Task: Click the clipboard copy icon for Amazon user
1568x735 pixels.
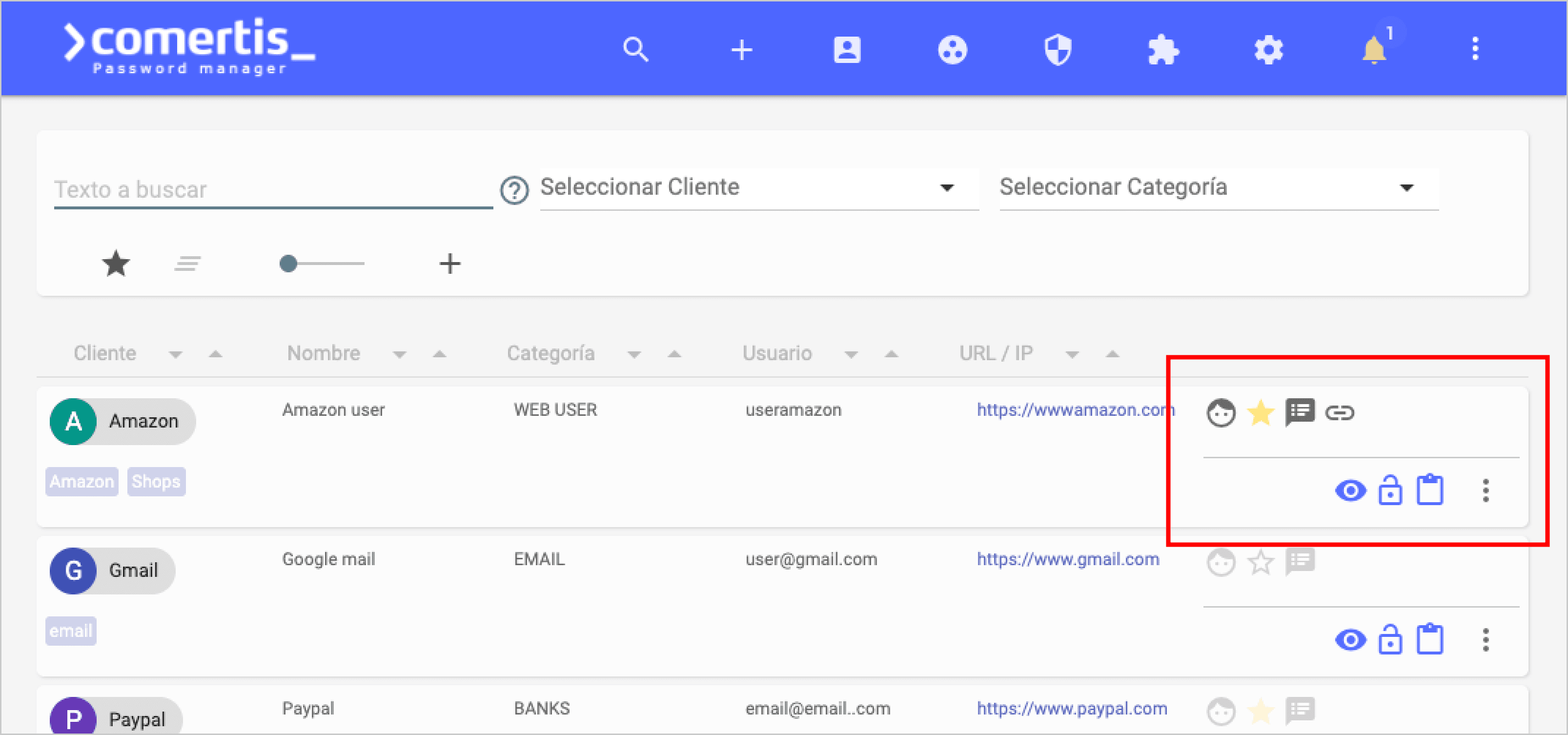Action: pyautogui.click(x=1433, y=490)
